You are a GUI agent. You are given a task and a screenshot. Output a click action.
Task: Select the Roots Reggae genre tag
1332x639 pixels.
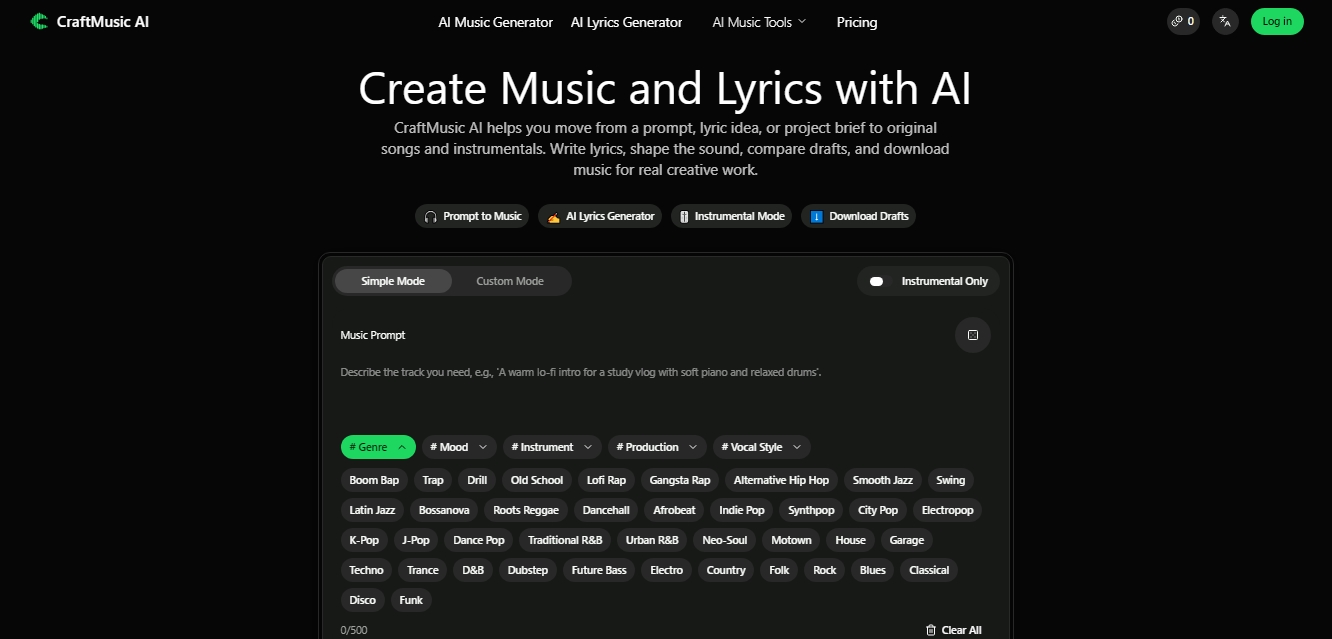point(526,510)
